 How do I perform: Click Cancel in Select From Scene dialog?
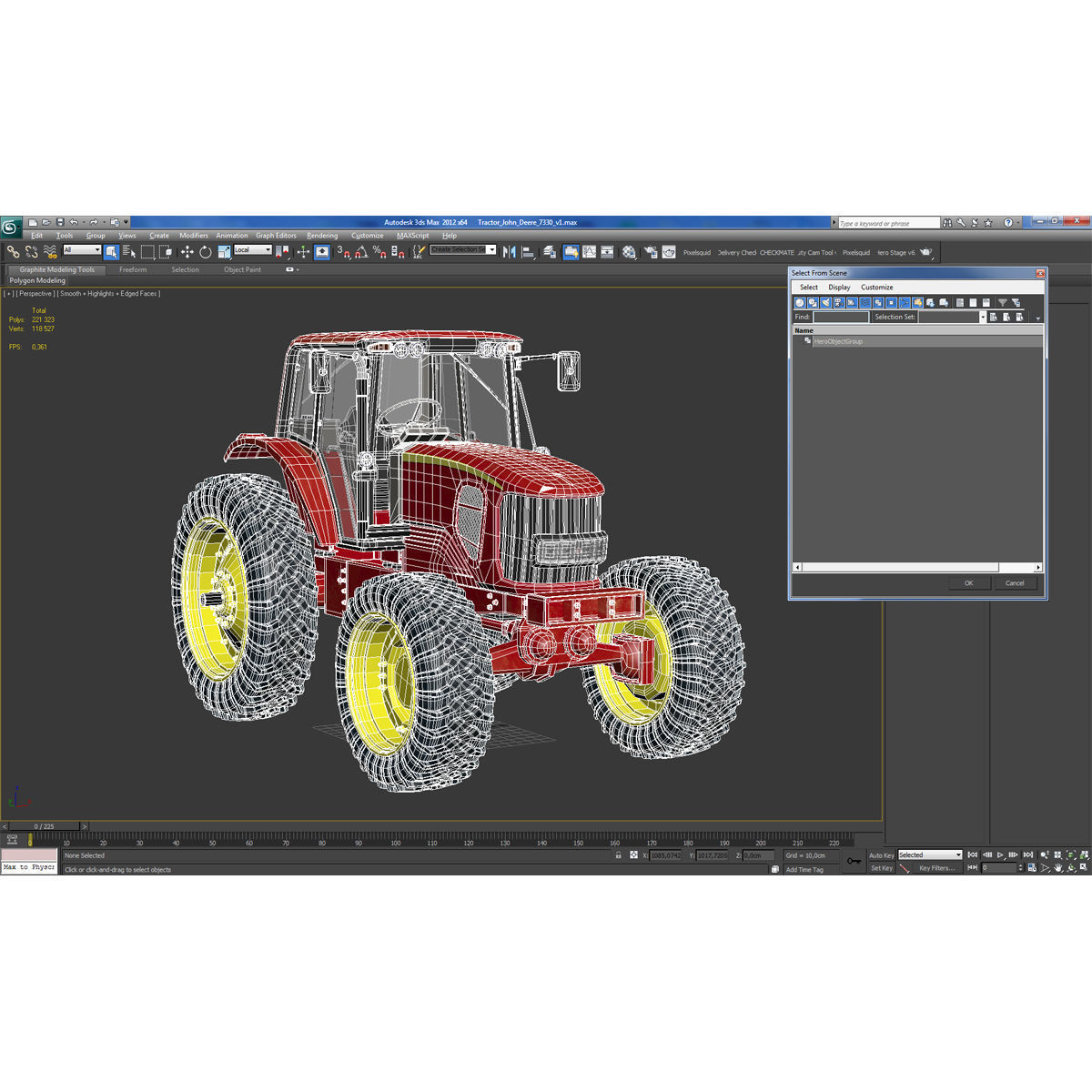click(x=1015, y=583)
